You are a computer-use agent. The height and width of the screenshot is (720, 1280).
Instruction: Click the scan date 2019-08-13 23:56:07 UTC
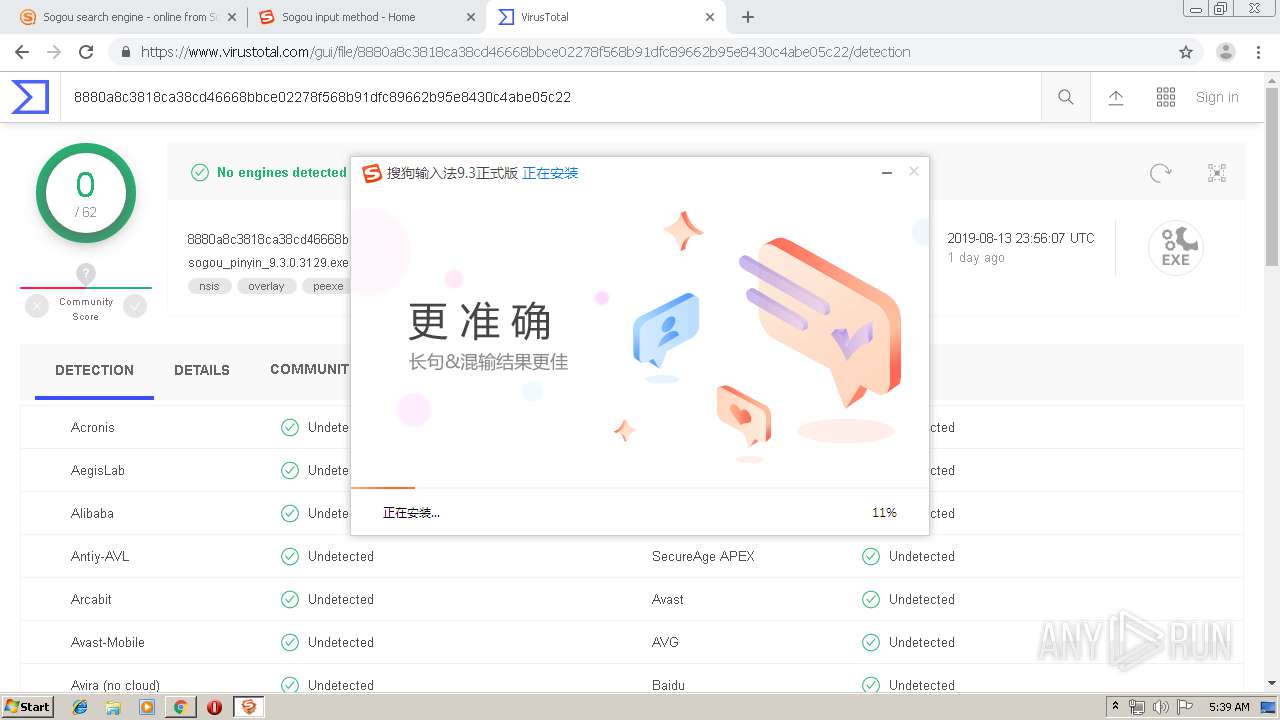[x=1021, y=238]
